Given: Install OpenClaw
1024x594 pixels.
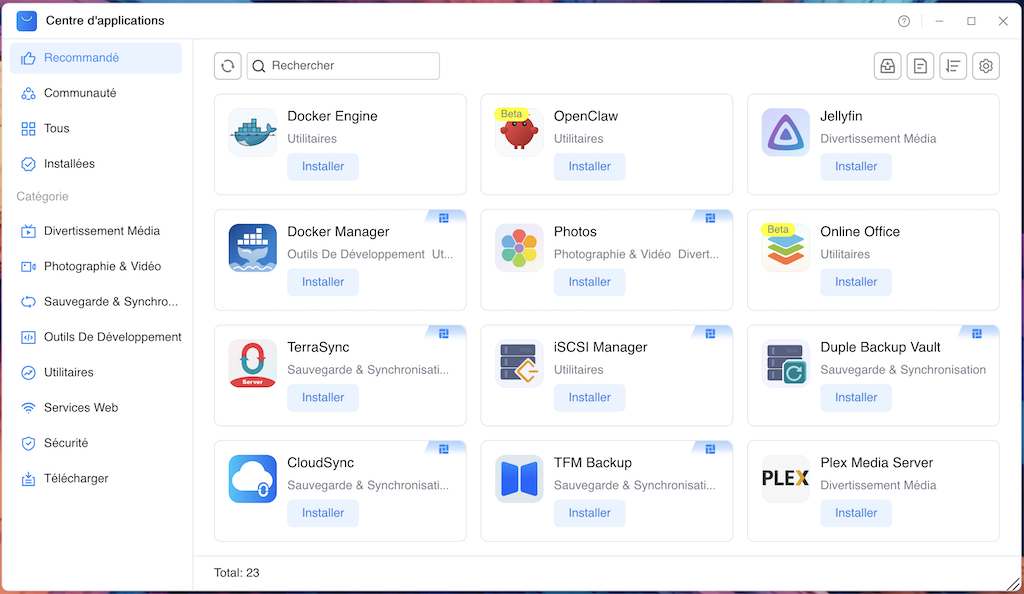Looking at the screenshot, I should [590, 166].
